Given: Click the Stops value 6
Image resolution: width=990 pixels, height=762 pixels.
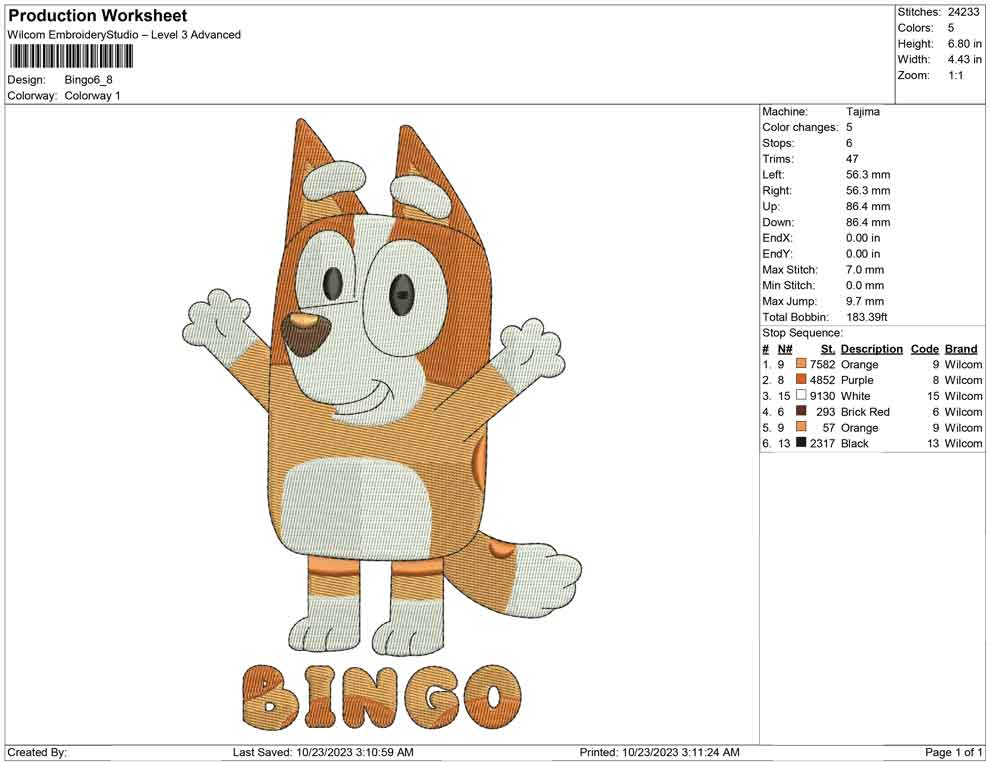Looking at the screenshot, I should click(x=849, y=143).
